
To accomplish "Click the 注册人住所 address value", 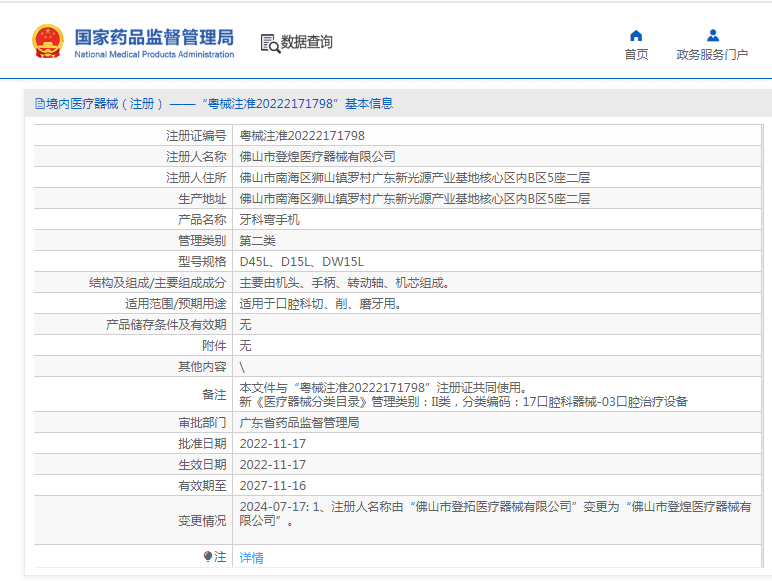I will (x=415, y=178).
